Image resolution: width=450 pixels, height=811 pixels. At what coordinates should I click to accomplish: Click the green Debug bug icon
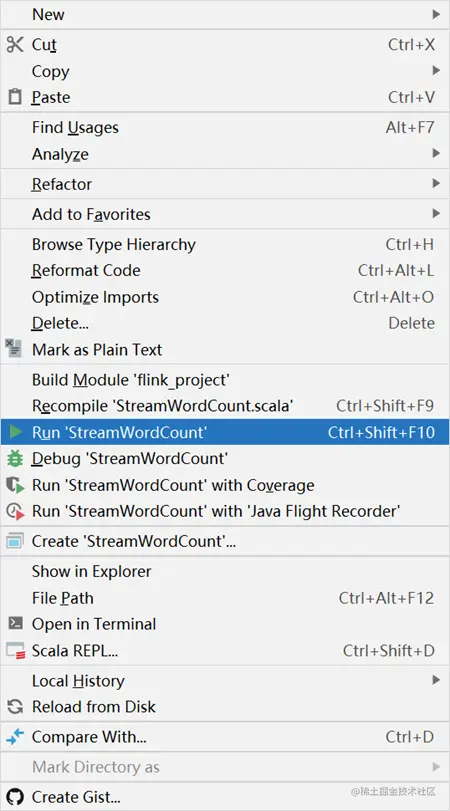(x=14, y=458)
